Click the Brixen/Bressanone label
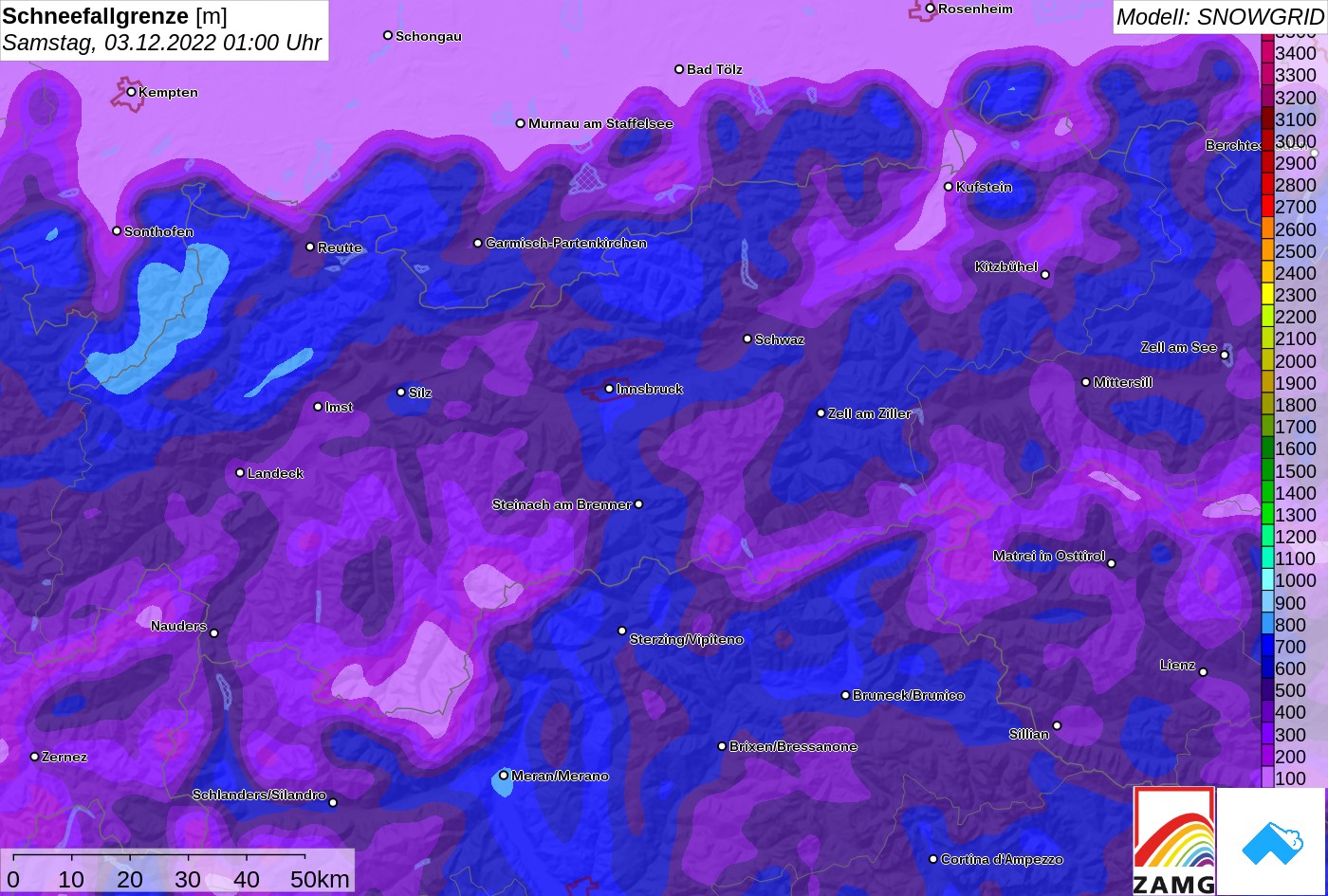 [x=793, y=747]
